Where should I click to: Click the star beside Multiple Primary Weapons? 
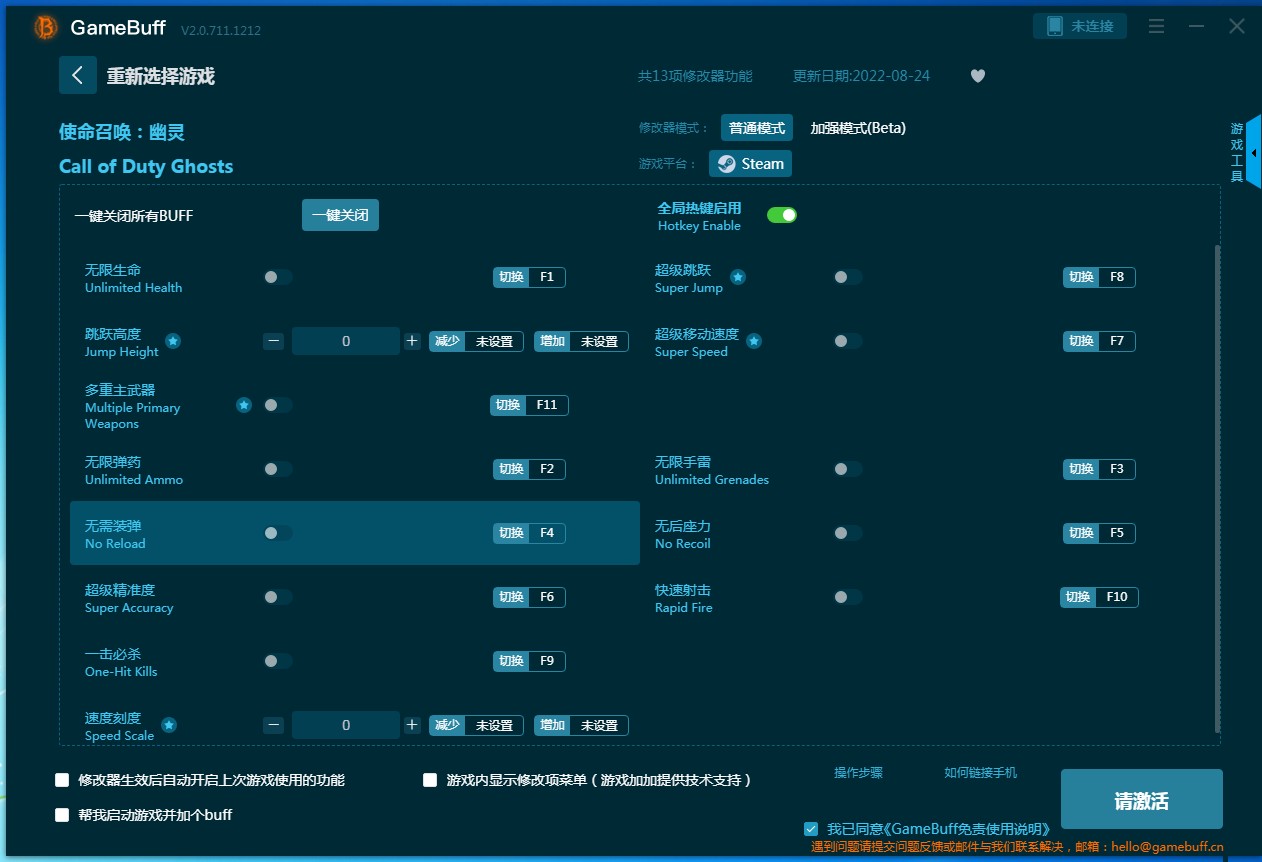tap(244, 405)
